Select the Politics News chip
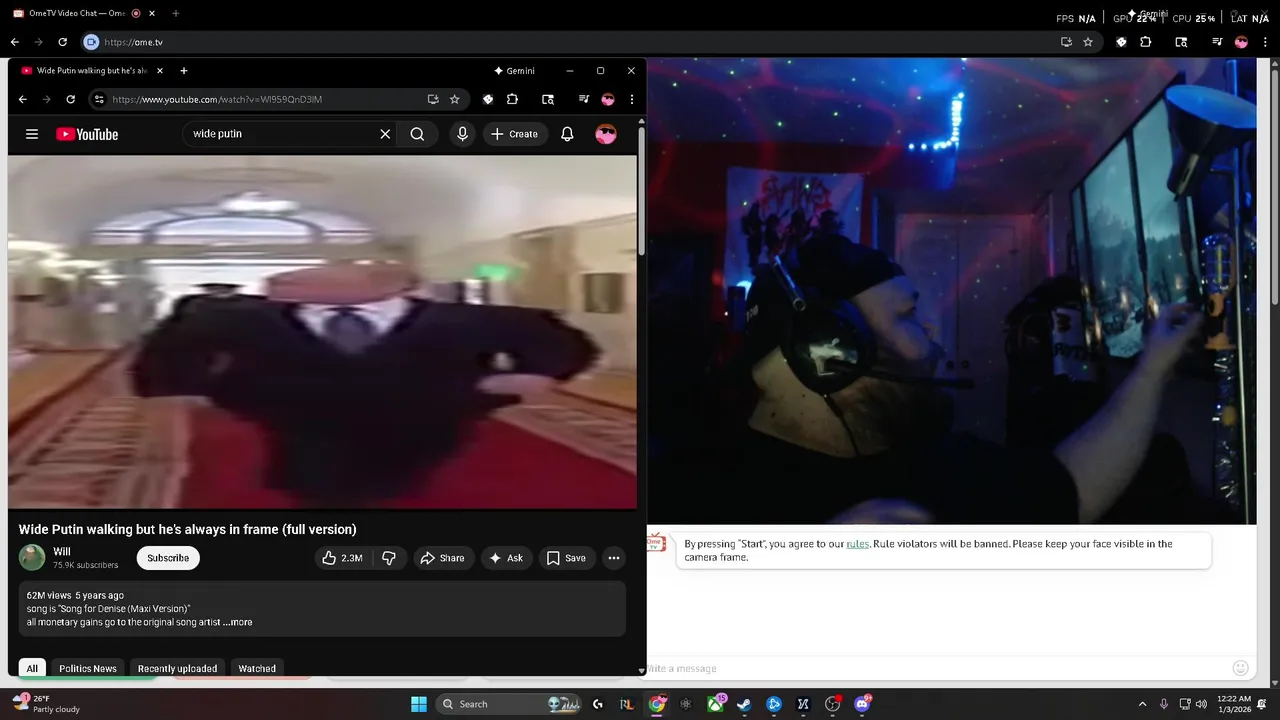 point(88,668)
